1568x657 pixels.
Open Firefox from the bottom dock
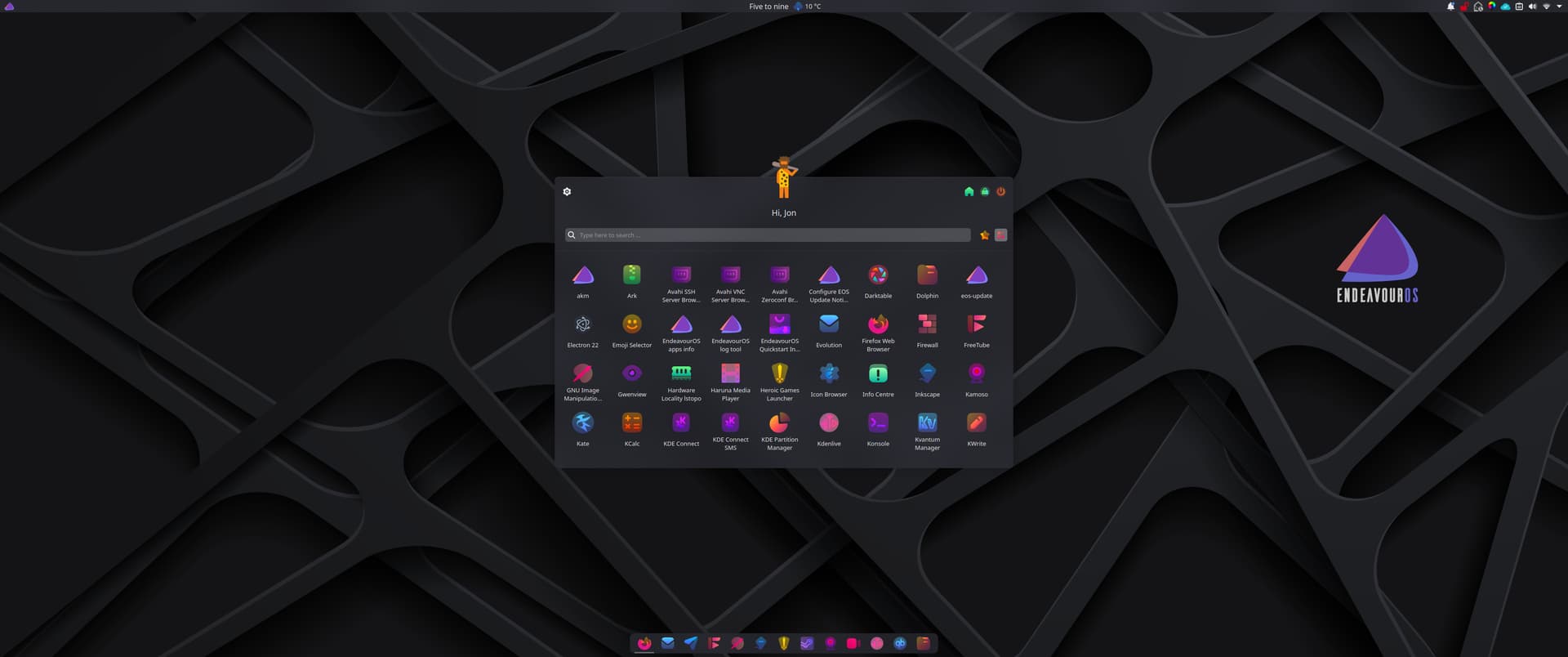click(644, 643)
